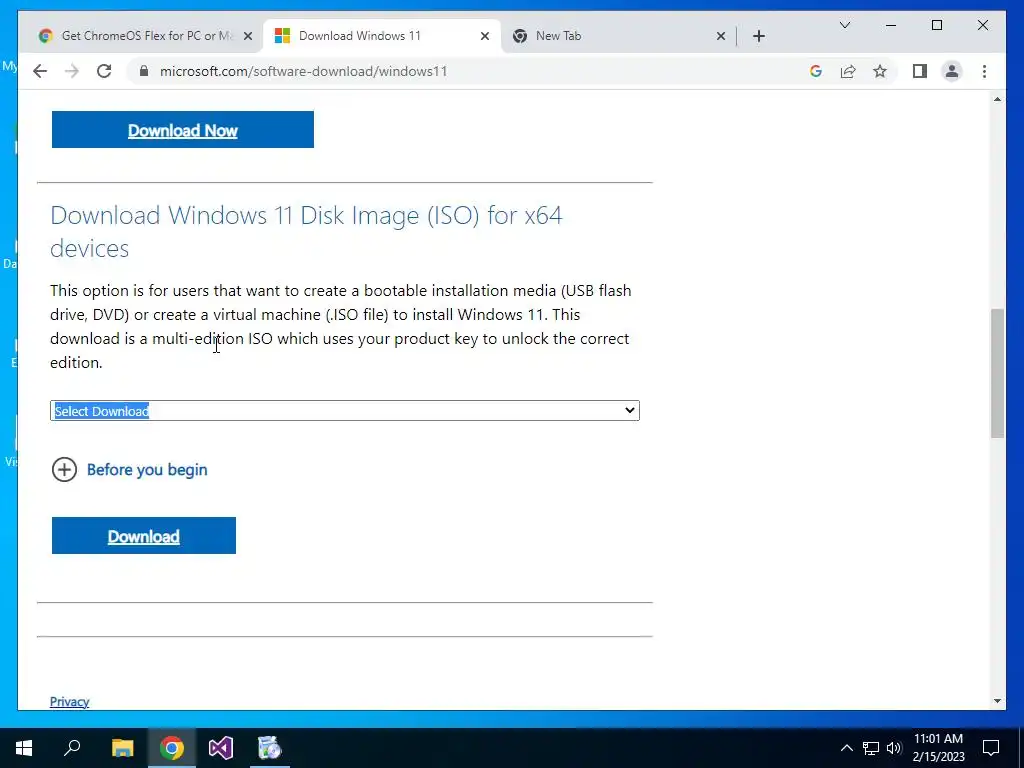Open taskbar search magnifier

click(x=72, y=748)
